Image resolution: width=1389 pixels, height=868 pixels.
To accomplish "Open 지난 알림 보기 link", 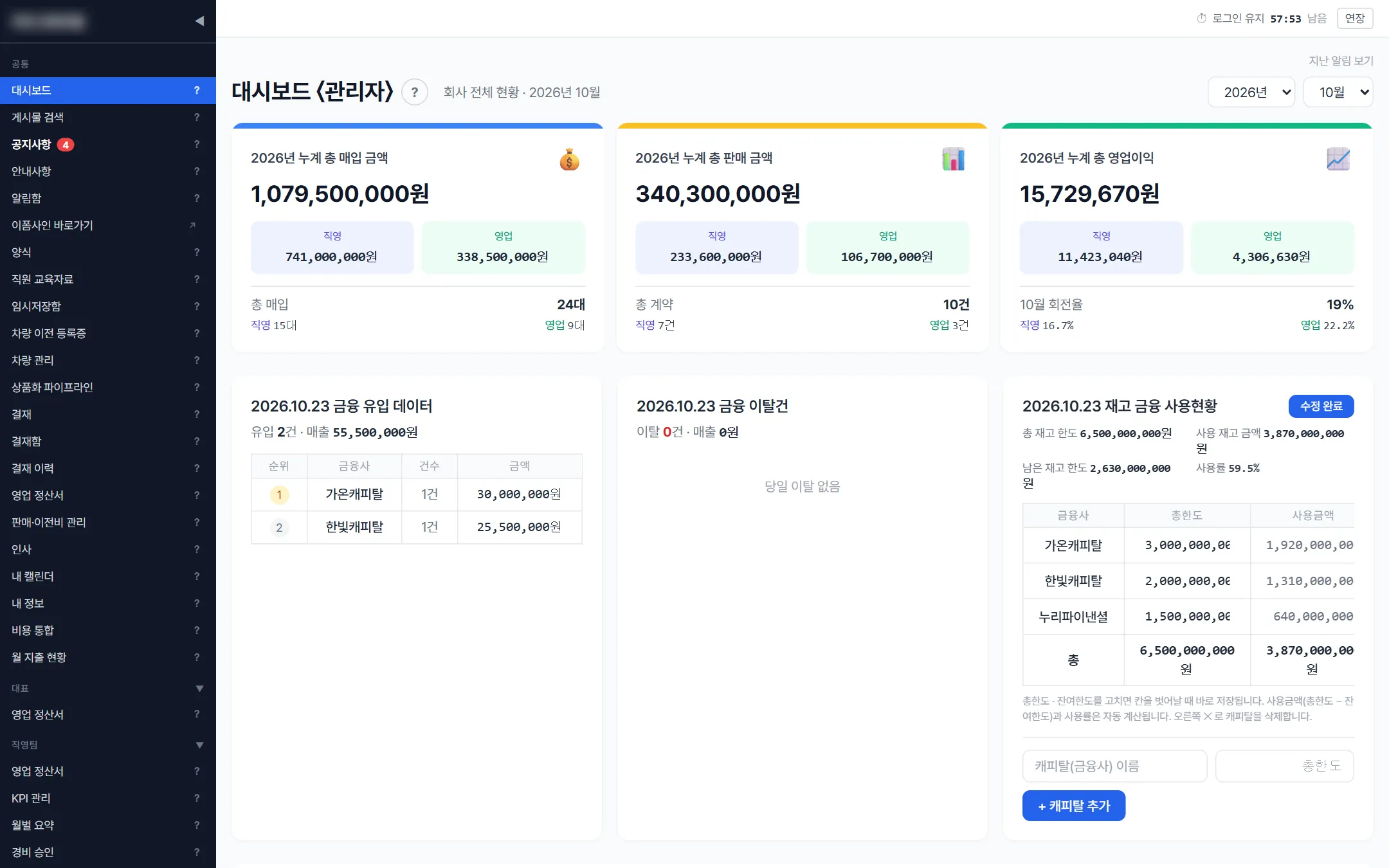I will (1341, 60).
